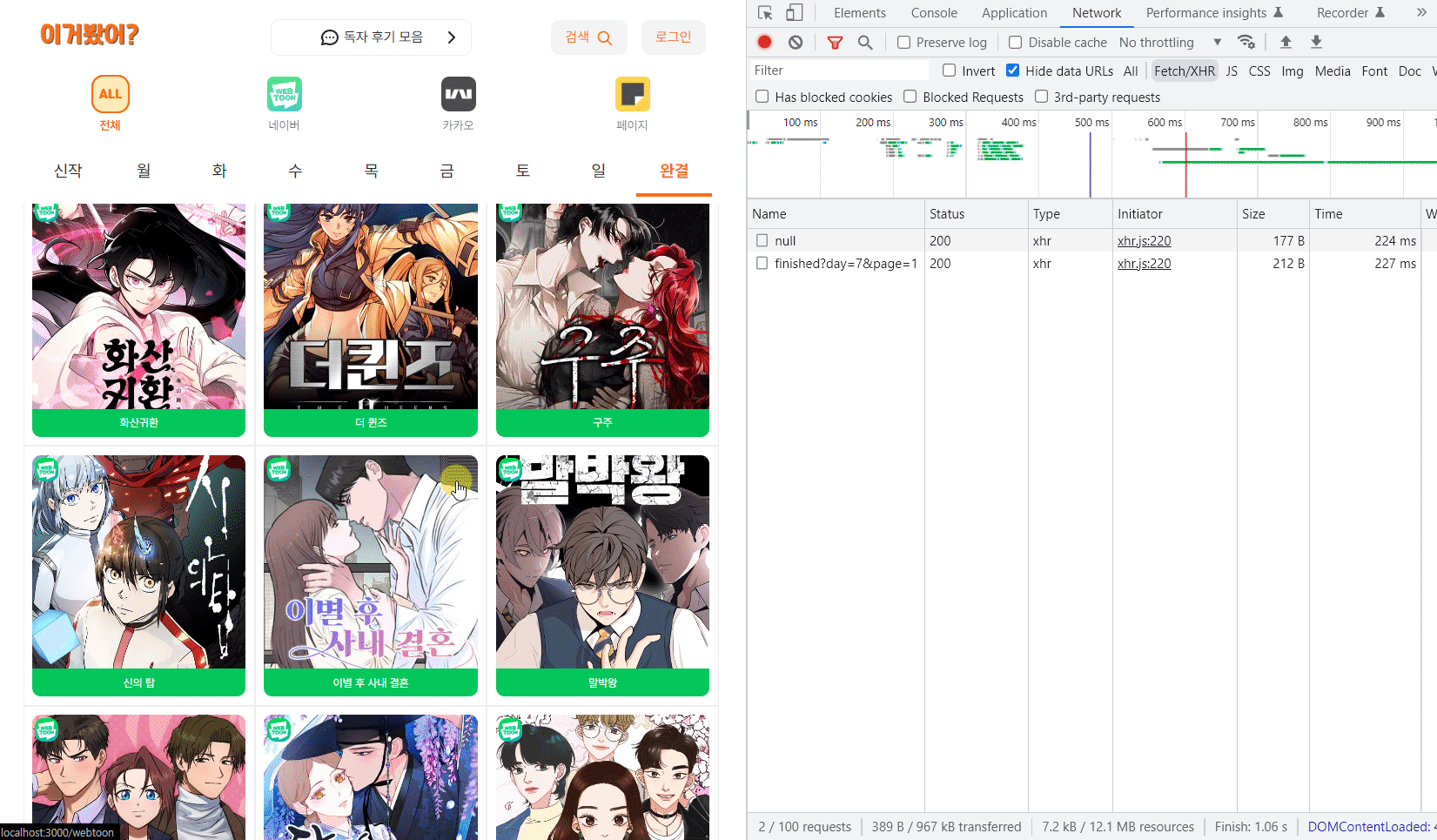Filter requests by CSS type
This screenshot has height=840, width=1437.
[1259, 71]
